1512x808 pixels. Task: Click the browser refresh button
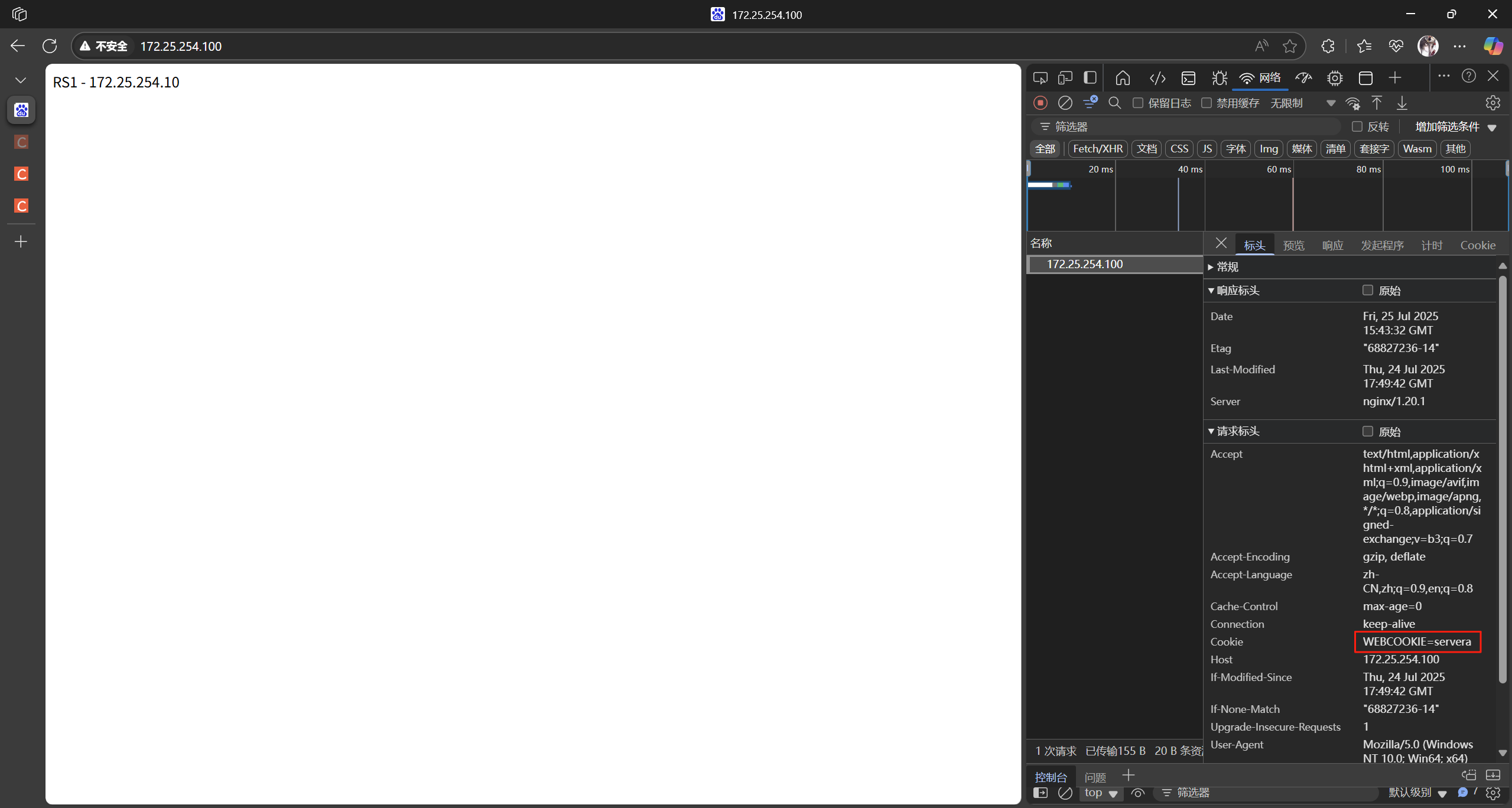50,46
